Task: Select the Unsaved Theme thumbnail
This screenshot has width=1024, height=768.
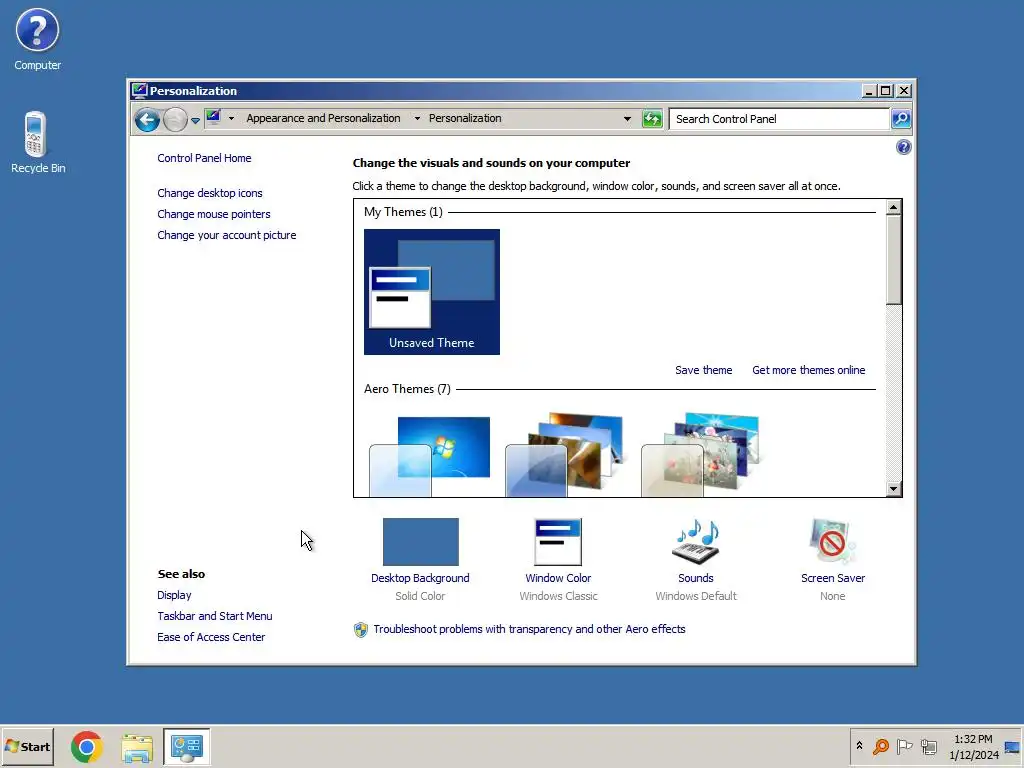Action: 432,292
